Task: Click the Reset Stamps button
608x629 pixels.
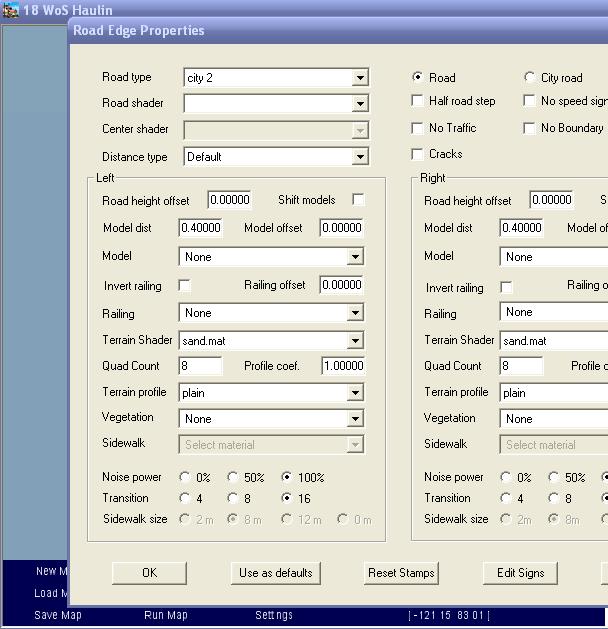Action: 401,573
